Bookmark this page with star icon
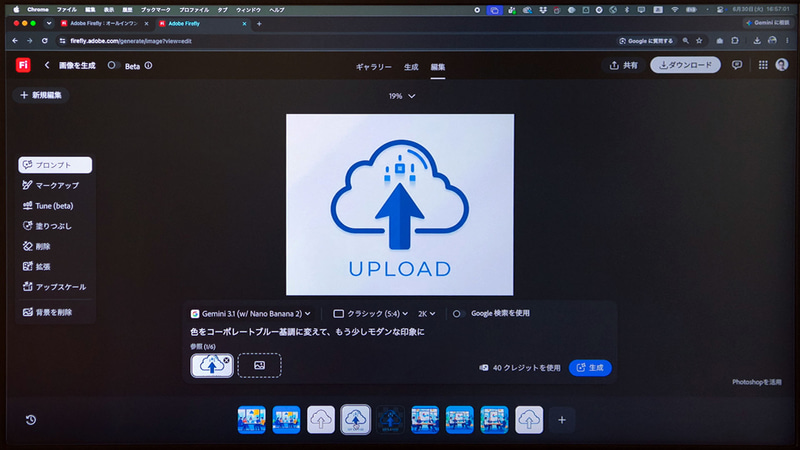800x450 pixels. (699, 41)
